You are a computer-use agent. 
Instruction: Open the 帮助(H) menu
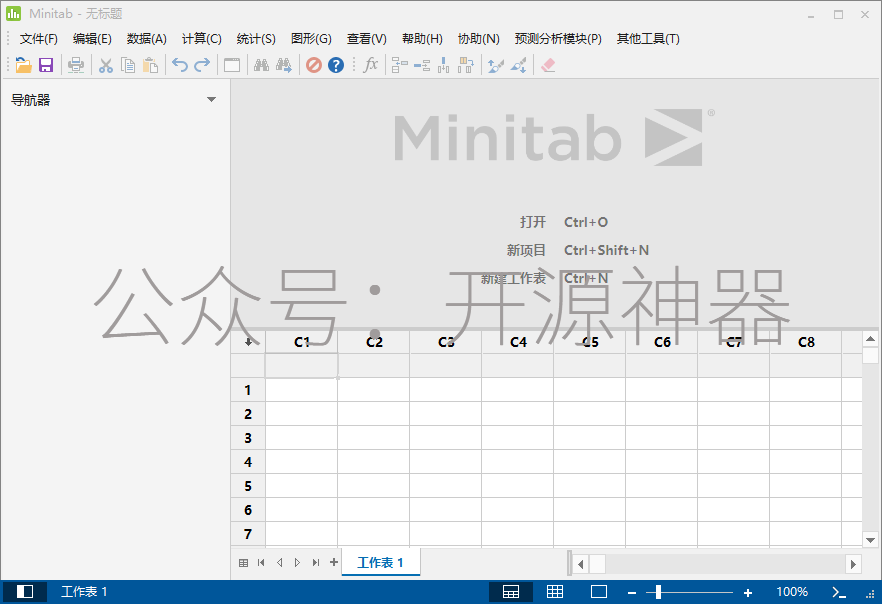pyautogui.click(x=422, y=38)
